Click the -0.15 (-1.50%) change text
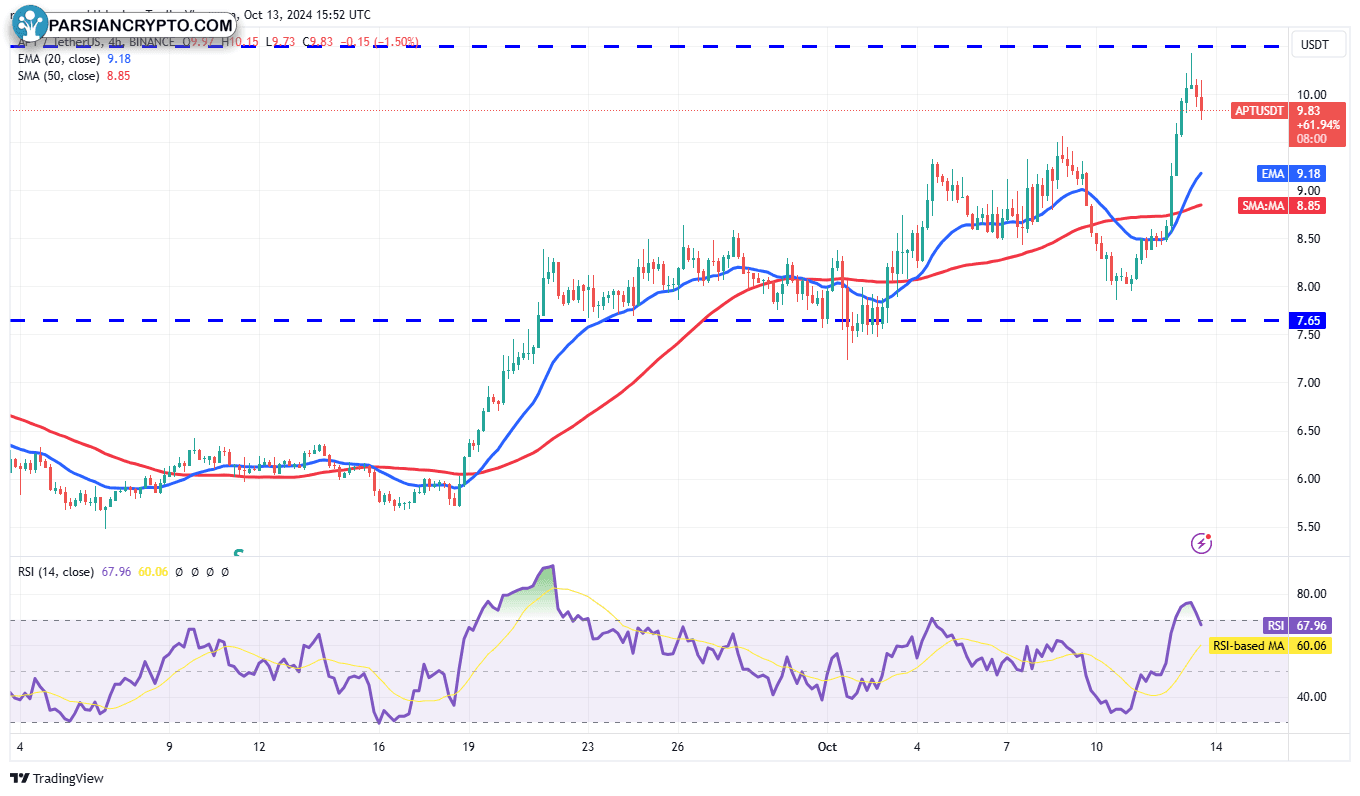 click(381, 42)
